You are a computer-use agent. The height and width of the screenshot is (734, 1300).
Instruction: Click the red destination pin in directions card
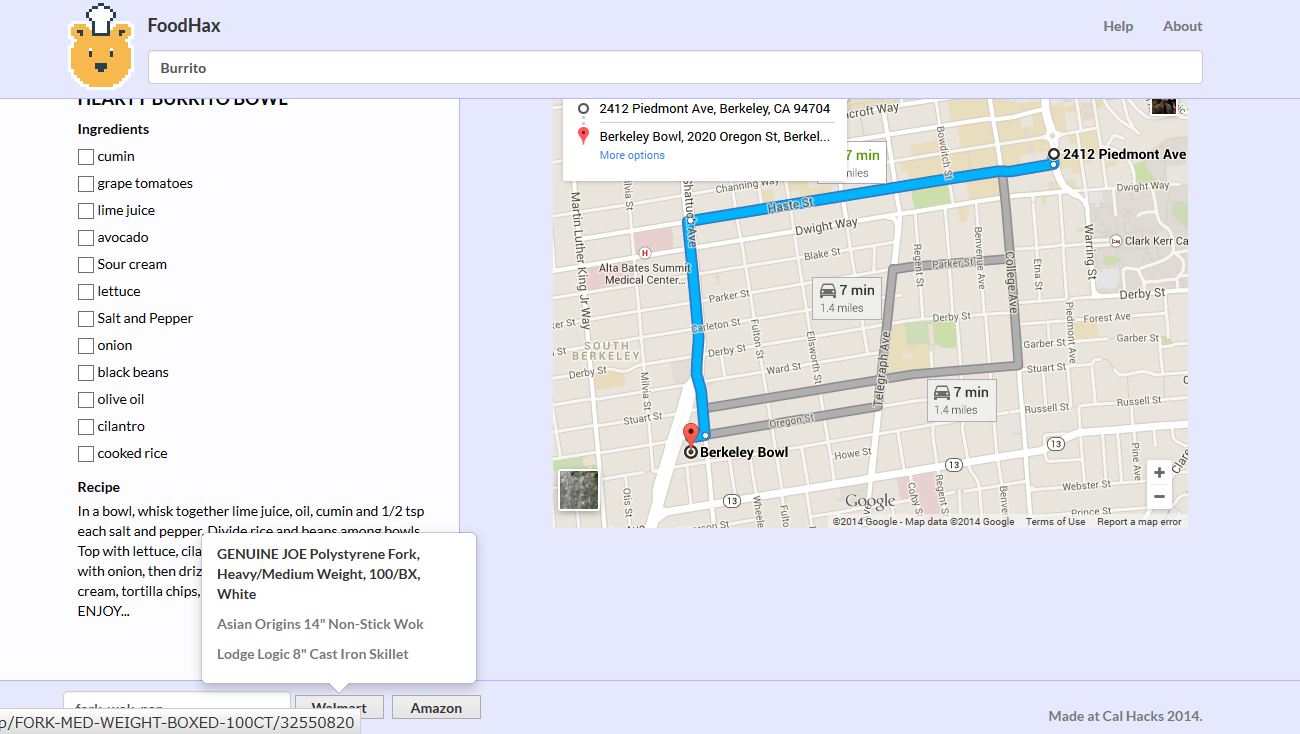coord(584,136)
